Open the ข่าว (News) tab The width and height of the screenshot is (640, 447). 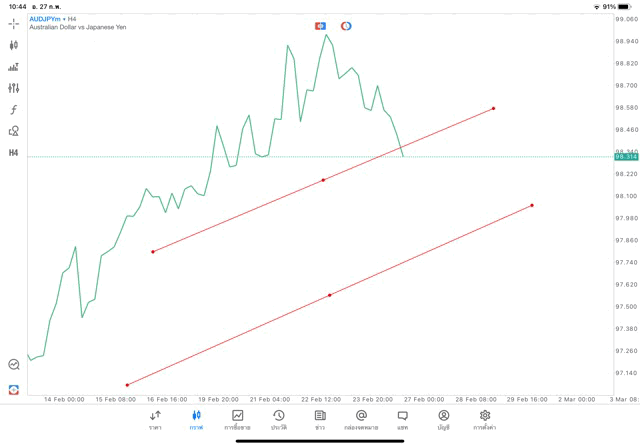[320, 420]
